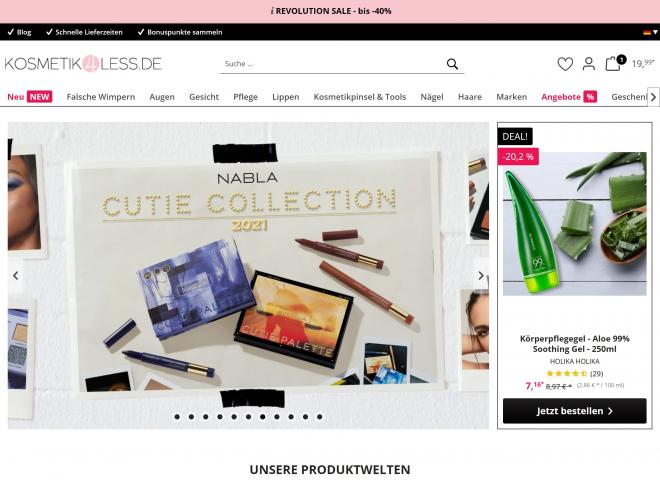This screenshot has height=494, width=660.
Task: Open the Pflege category
Action: (x=245, y=97)
